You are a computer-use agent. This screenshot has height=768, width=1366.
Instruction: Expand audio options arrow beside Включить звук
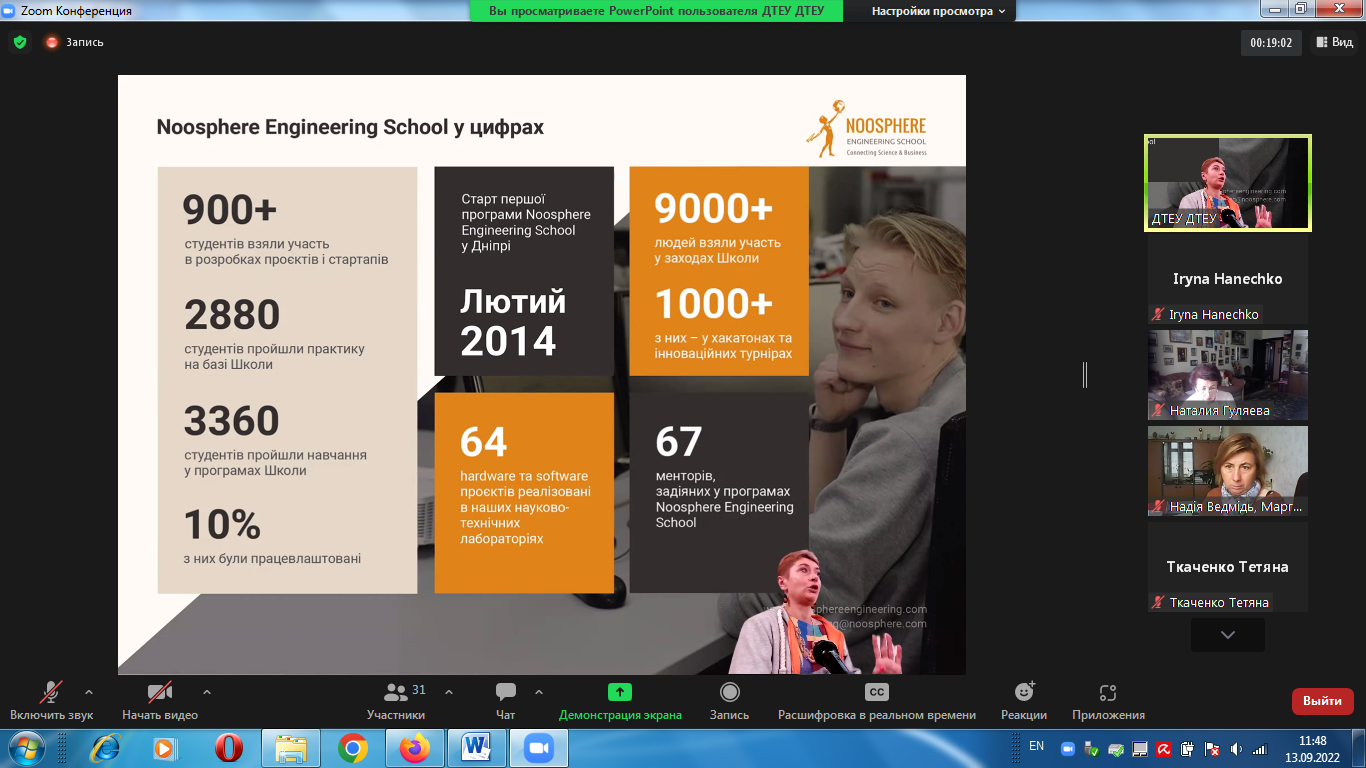tap(89, 691)
